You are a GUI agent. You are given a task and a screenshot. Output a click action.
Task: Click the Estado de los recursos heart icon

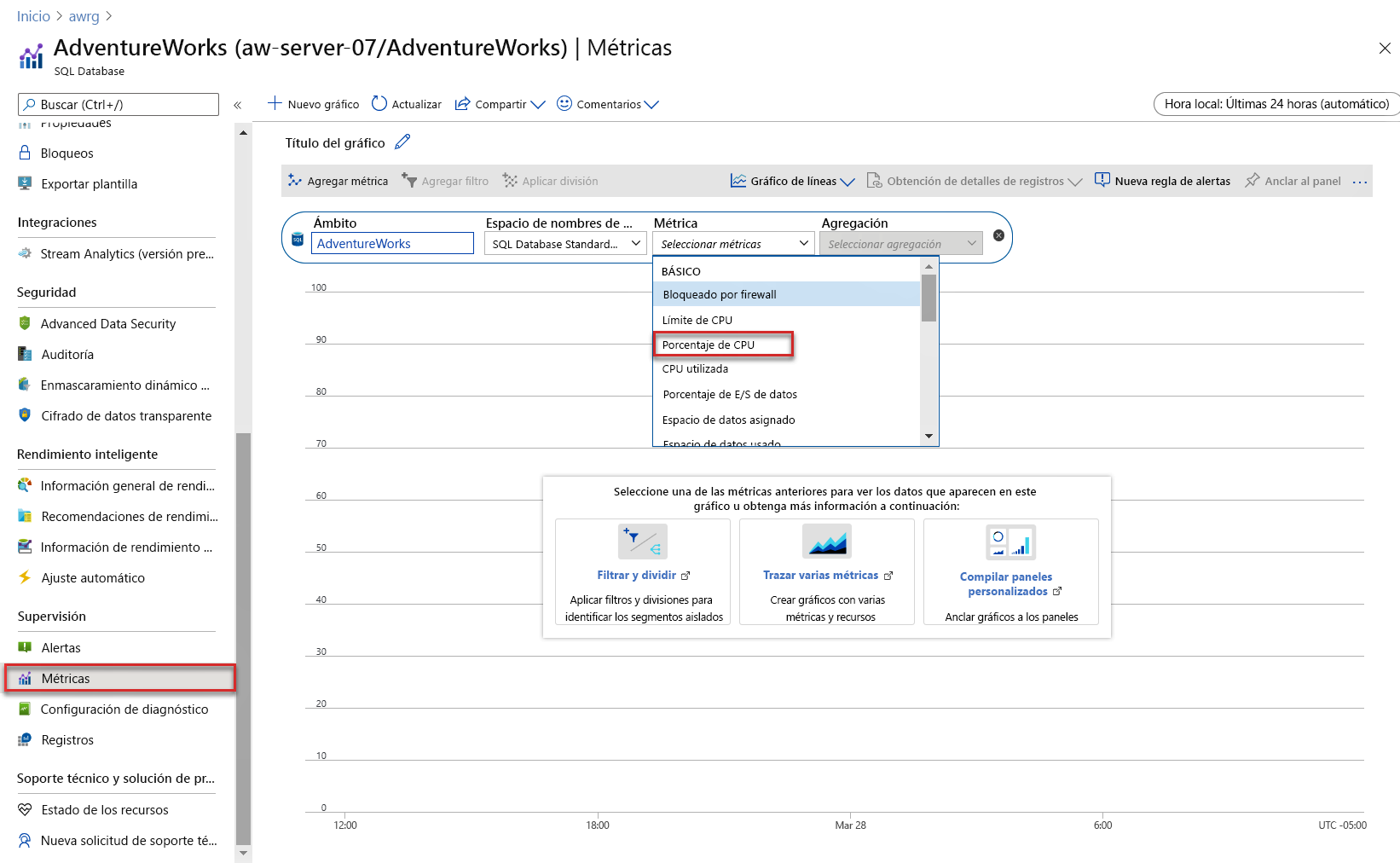[x=25, y=809]
